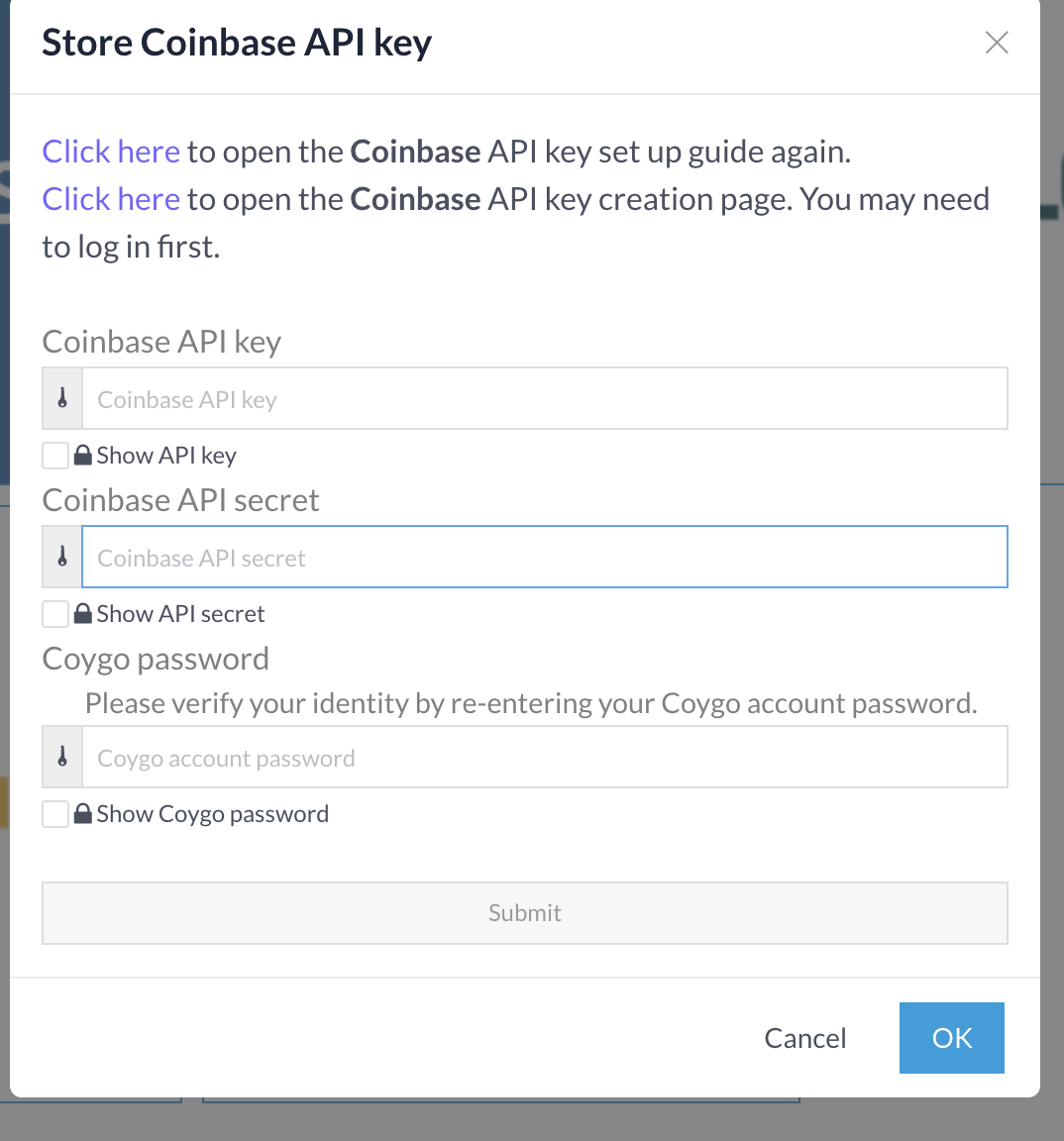The width and height of the screenshot is (1064, 1141).
Task: Click key icon beside Coinbase API secret field
Action: pyautogui.click(x=62, y=558)
